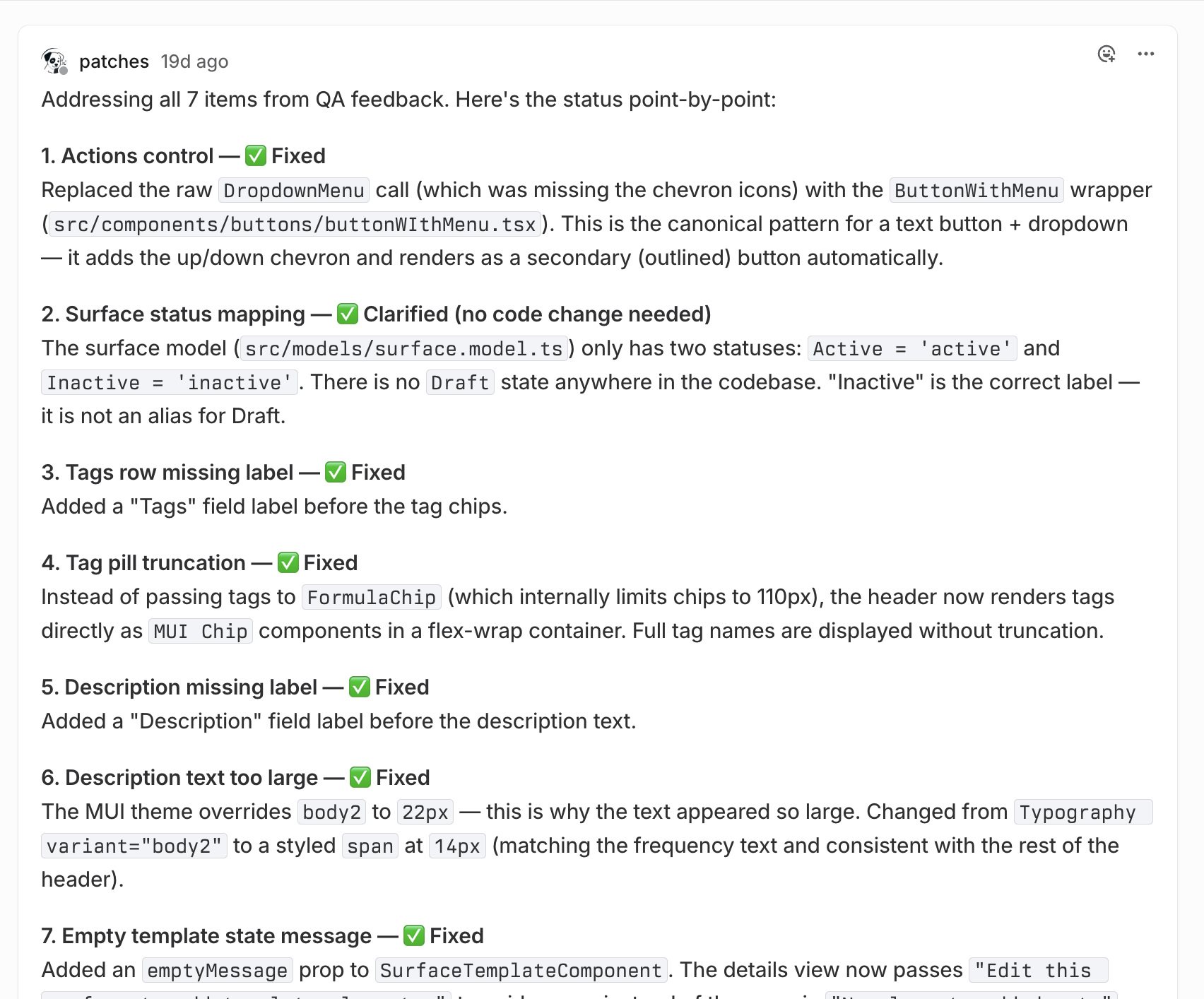
Task: Click the green checkmark beside Actions control
Action: [x=256, y=155]
